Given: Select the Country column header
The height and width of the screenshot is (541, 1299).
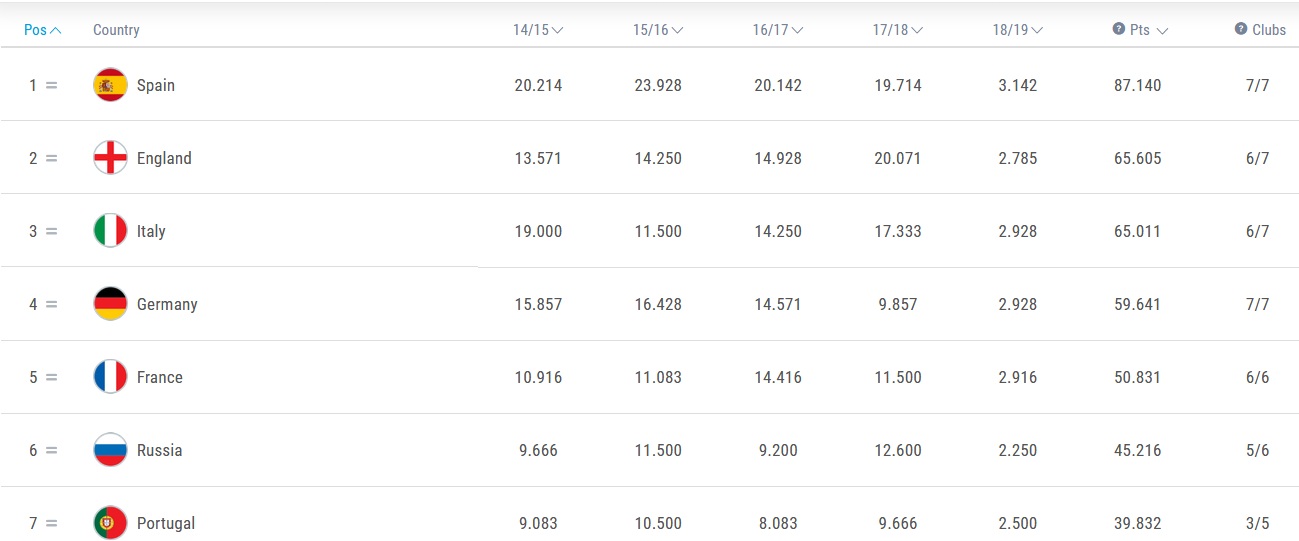Looking at the screenshot, I should click(x=116, y=30).
